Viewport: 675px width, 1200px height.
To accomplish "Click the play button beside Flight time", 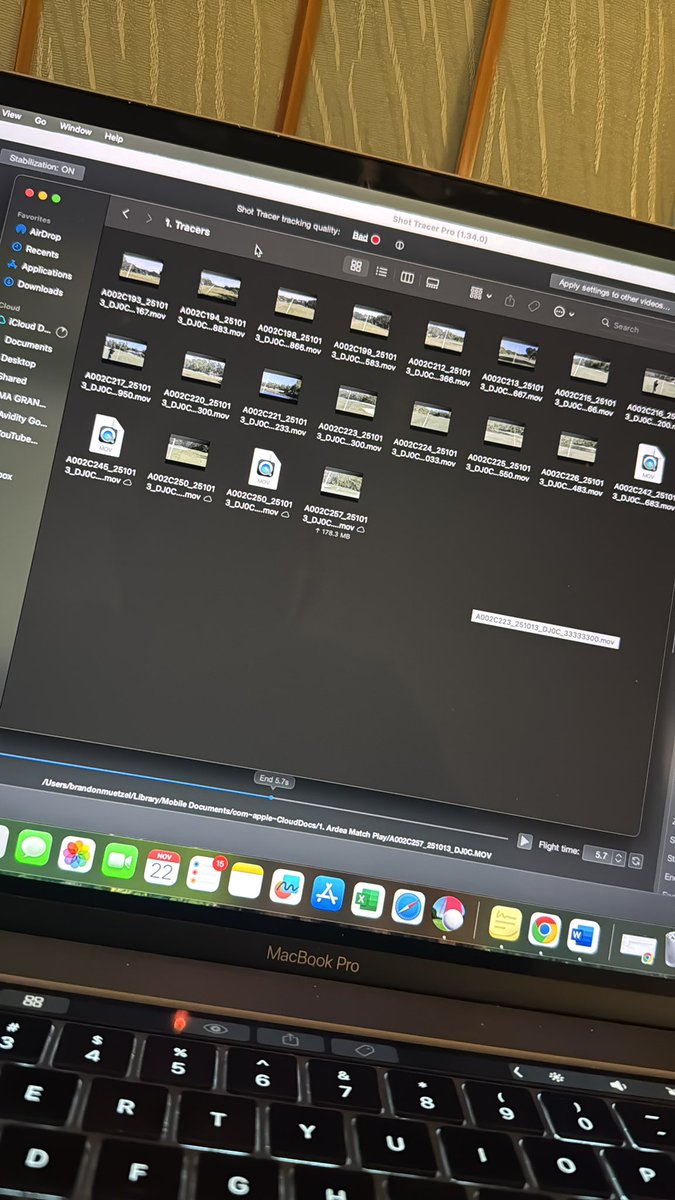I will 524,843.
